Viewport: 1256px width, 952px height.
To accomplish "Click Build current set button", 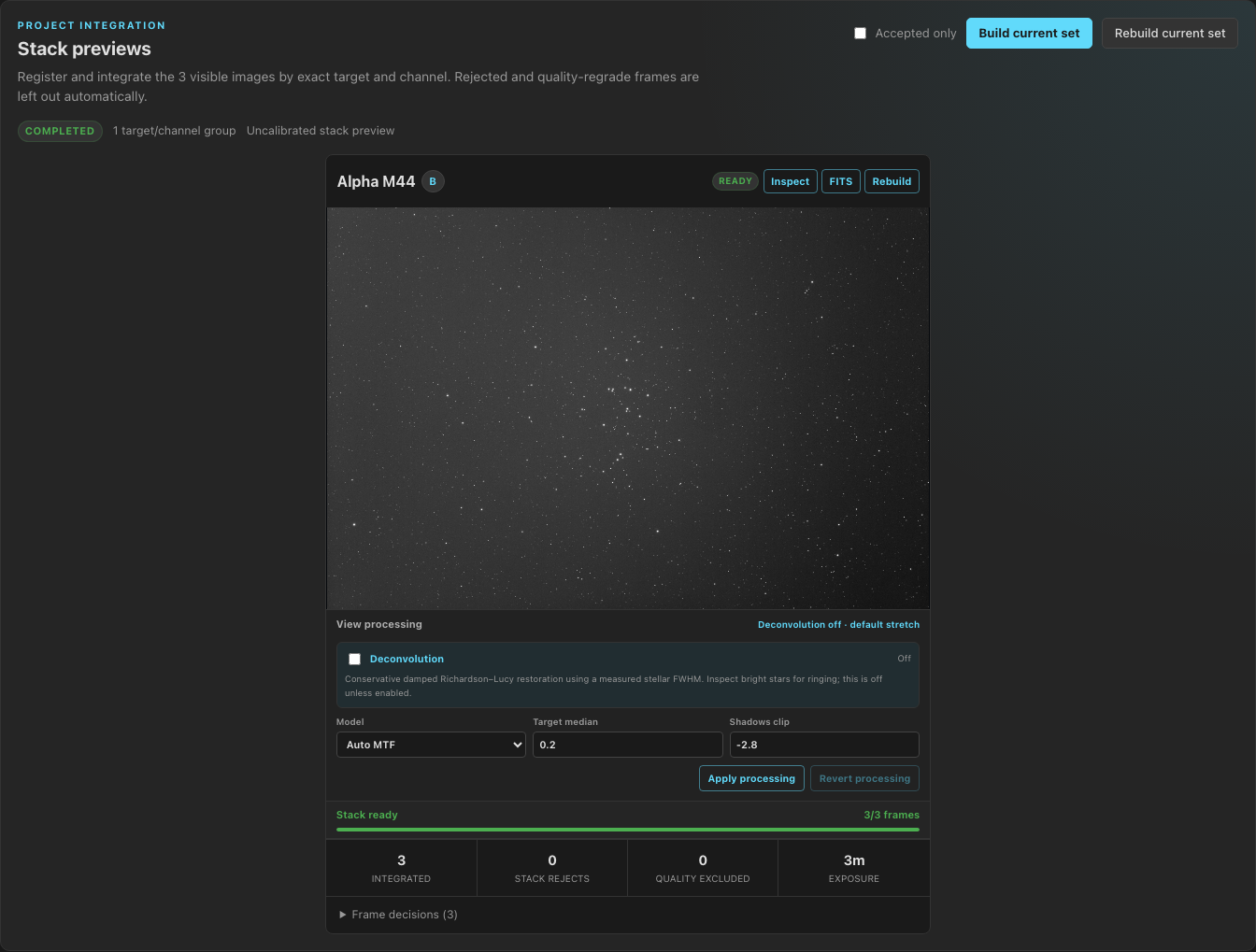I will tap(1029, 33).
